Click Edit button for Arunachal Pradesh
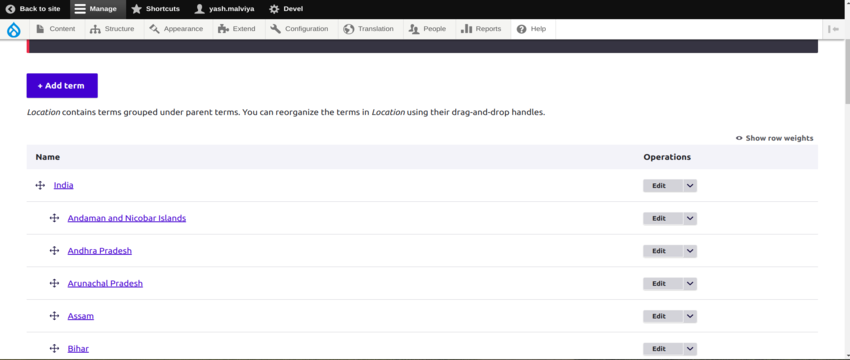The height and width of the screenshot is (360, 850). point(663,284)
